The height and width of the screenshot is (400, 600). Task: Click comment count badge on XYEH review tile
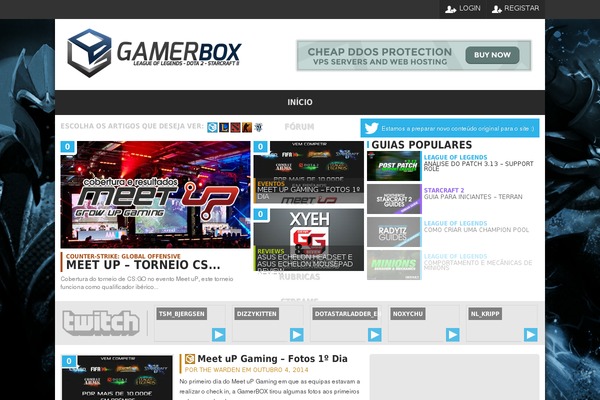(261, 214)
